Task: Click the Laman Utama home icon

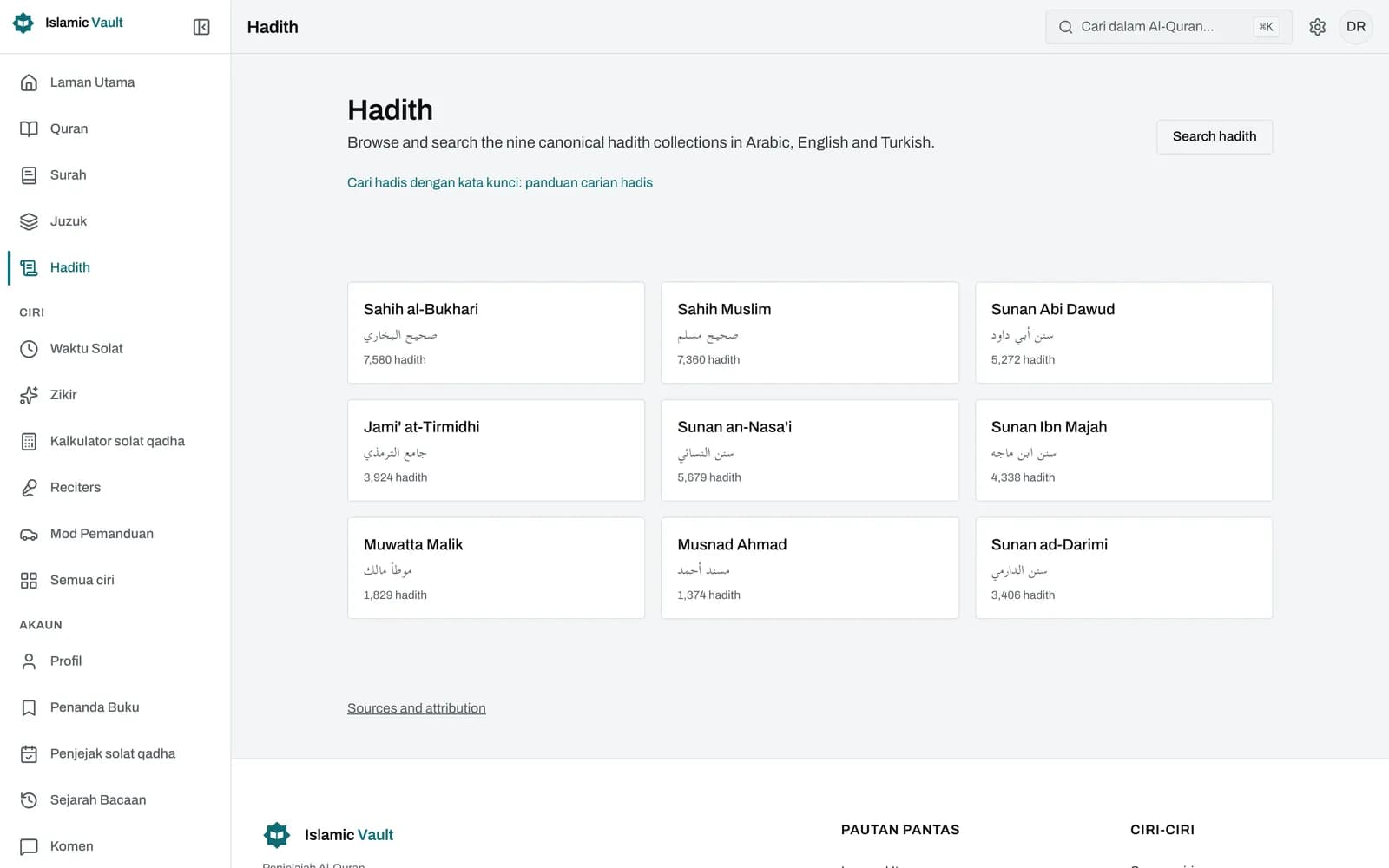Action: pos(29,82)
